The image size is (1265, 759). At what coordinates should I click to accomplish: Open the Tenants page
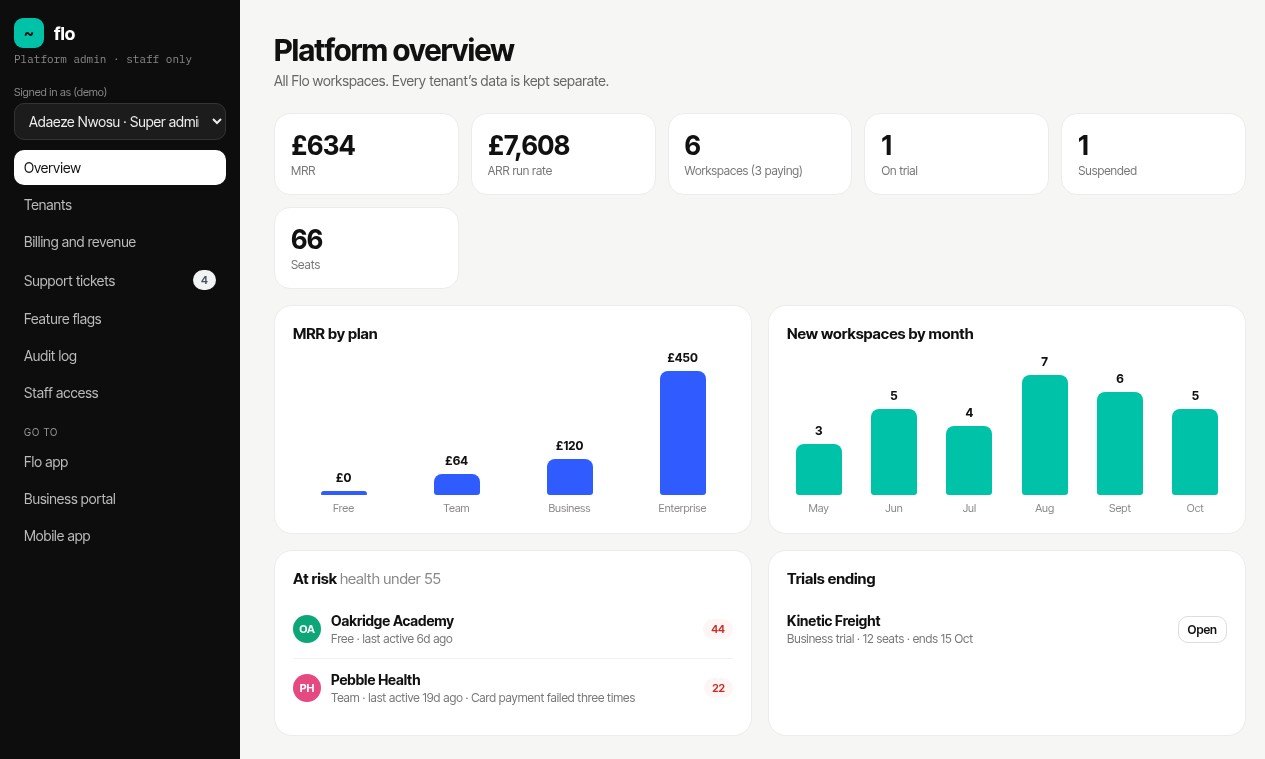pyautogui.click(x=120, y=205)
